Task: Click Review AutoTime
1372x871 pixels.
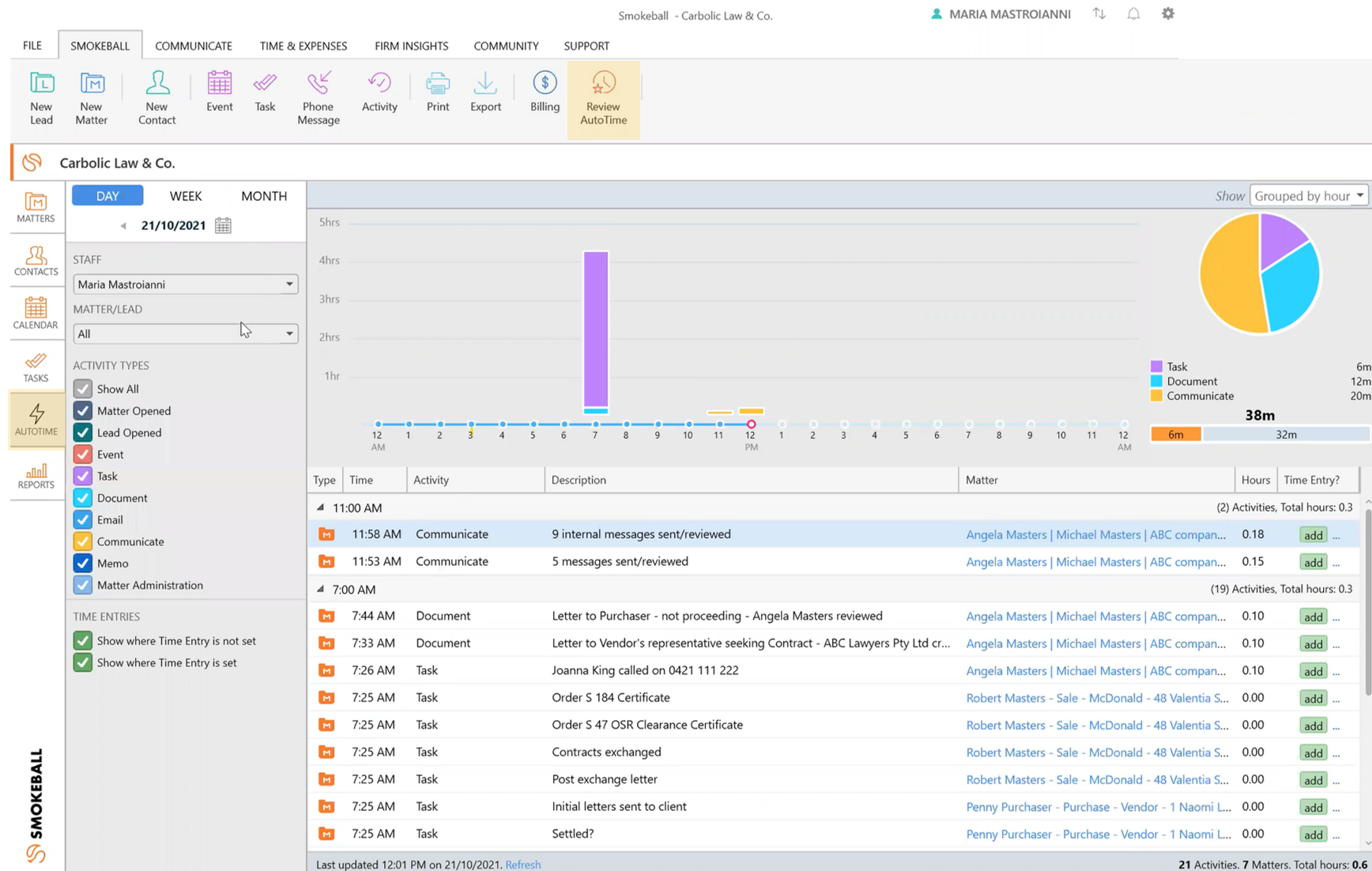Action: pos(604,100)
